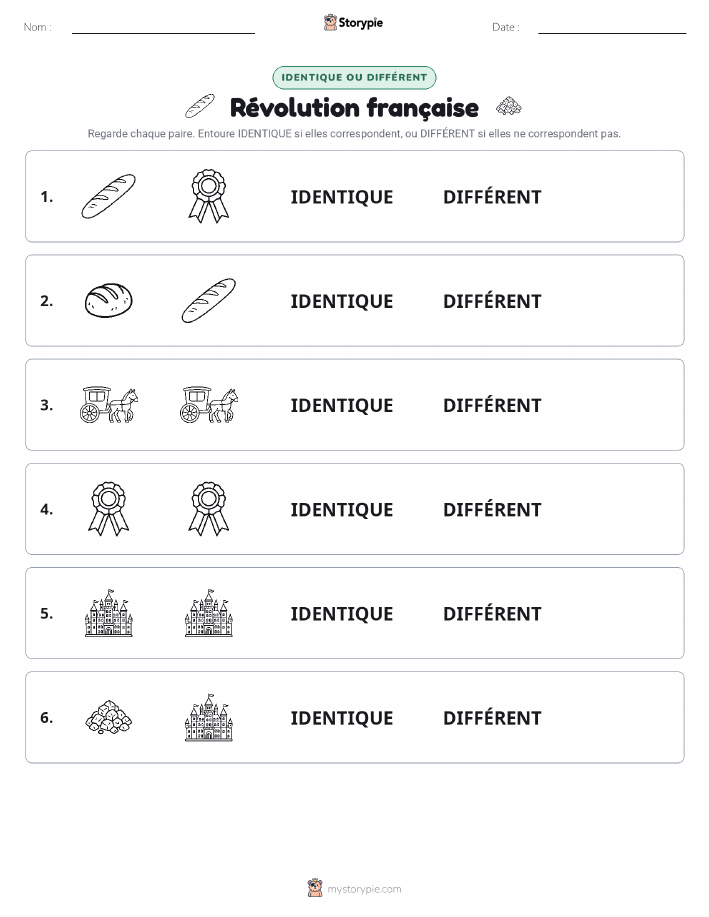Click the left rosette icon in row 4
709x917 pixels.
point(109,509)
